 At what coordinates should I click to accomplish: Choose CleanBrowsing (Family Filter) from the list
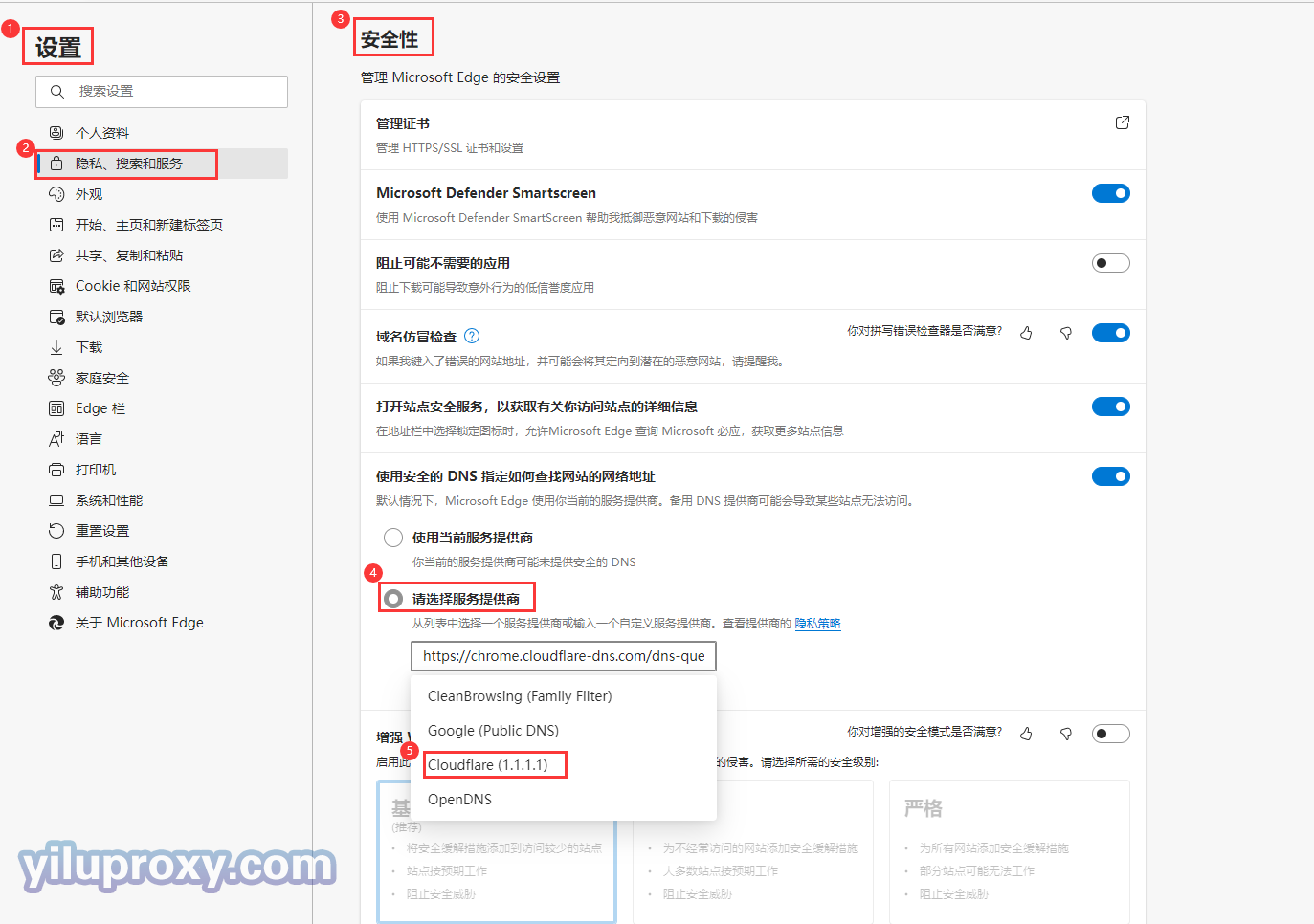click(x=564, y=696)
